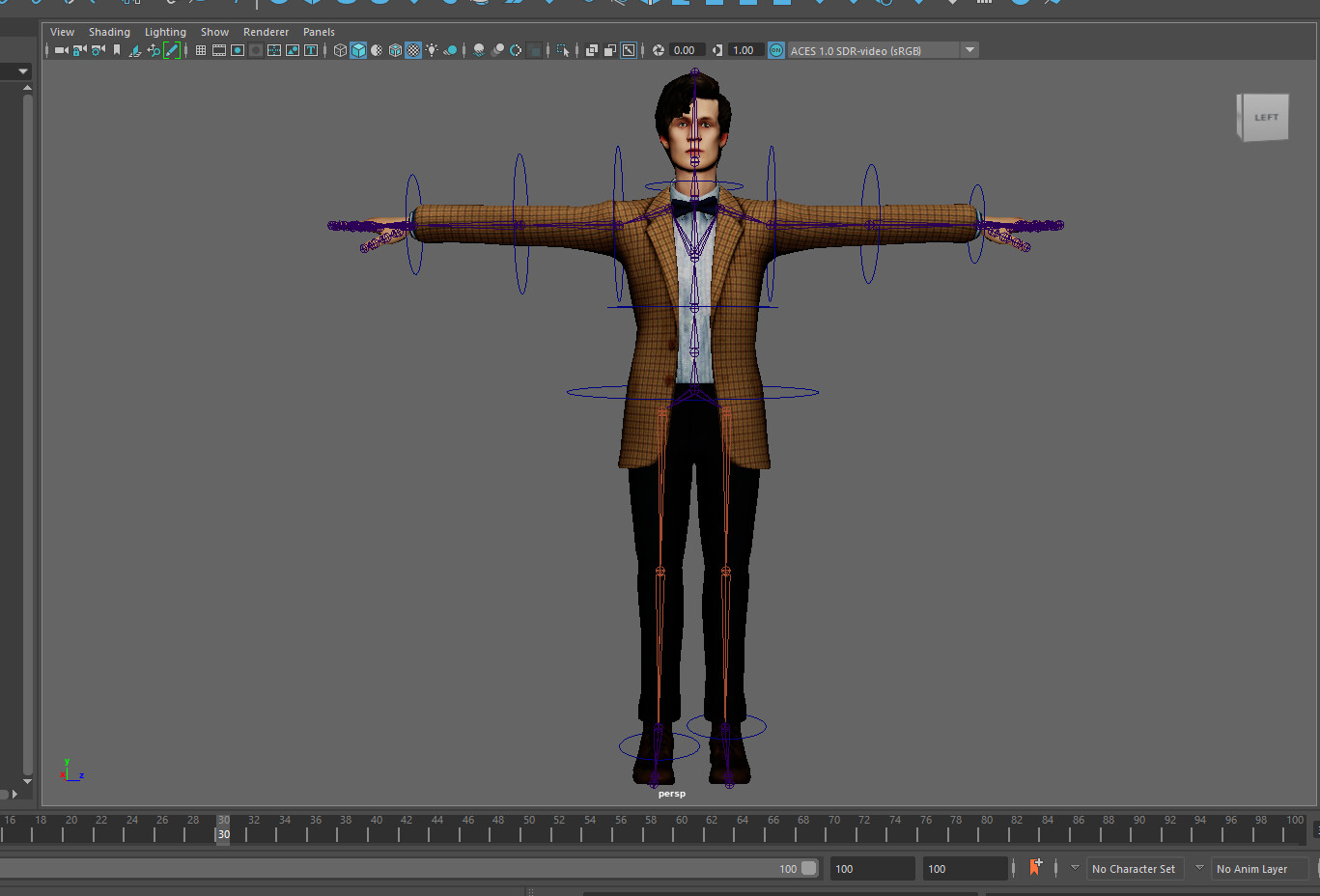Toggle the Grid display icon
Viewport: 1320px width, 896px height.
[201, 50]
